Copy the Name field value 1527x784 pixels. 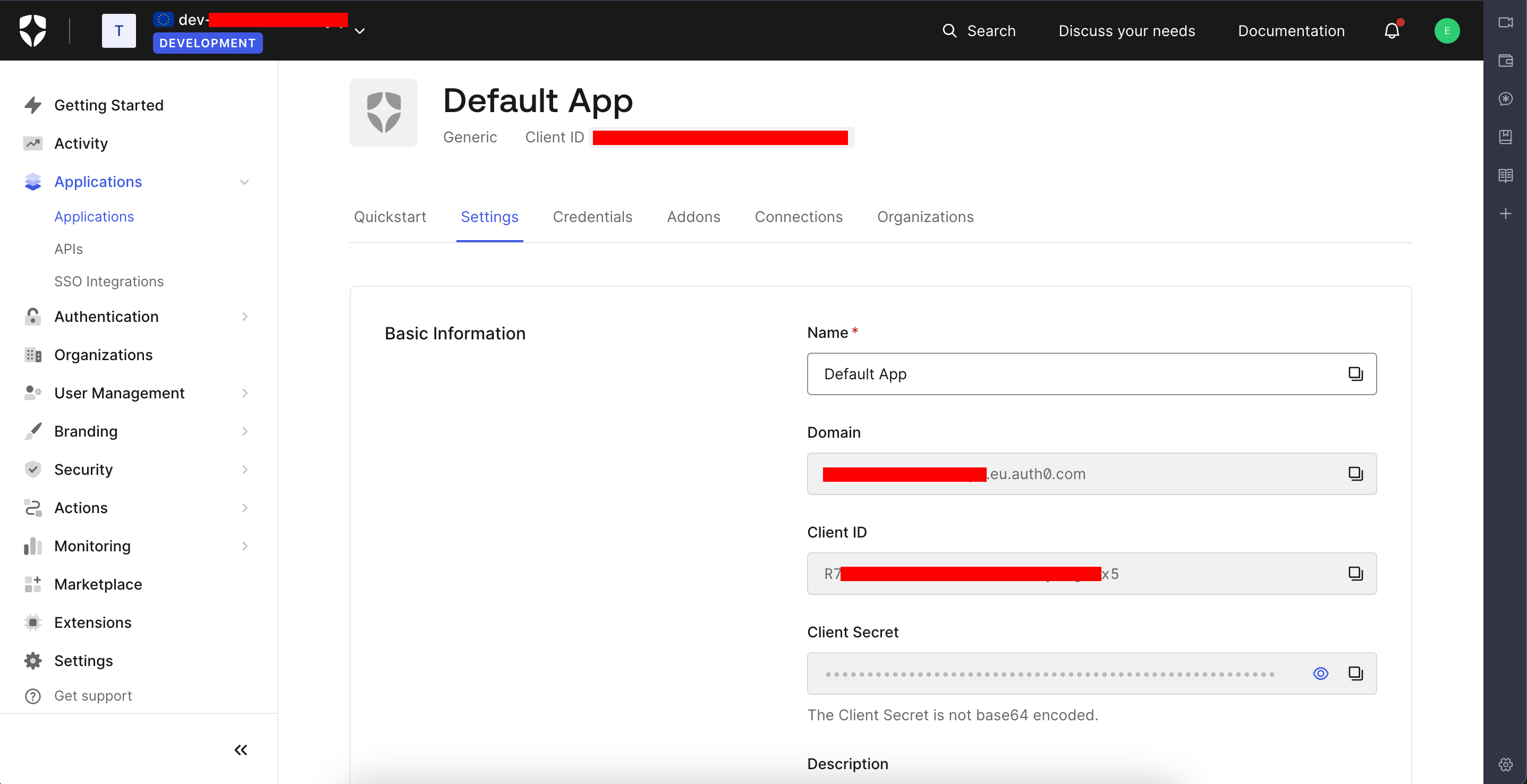pyautogui.click(x=1355, y=374)
